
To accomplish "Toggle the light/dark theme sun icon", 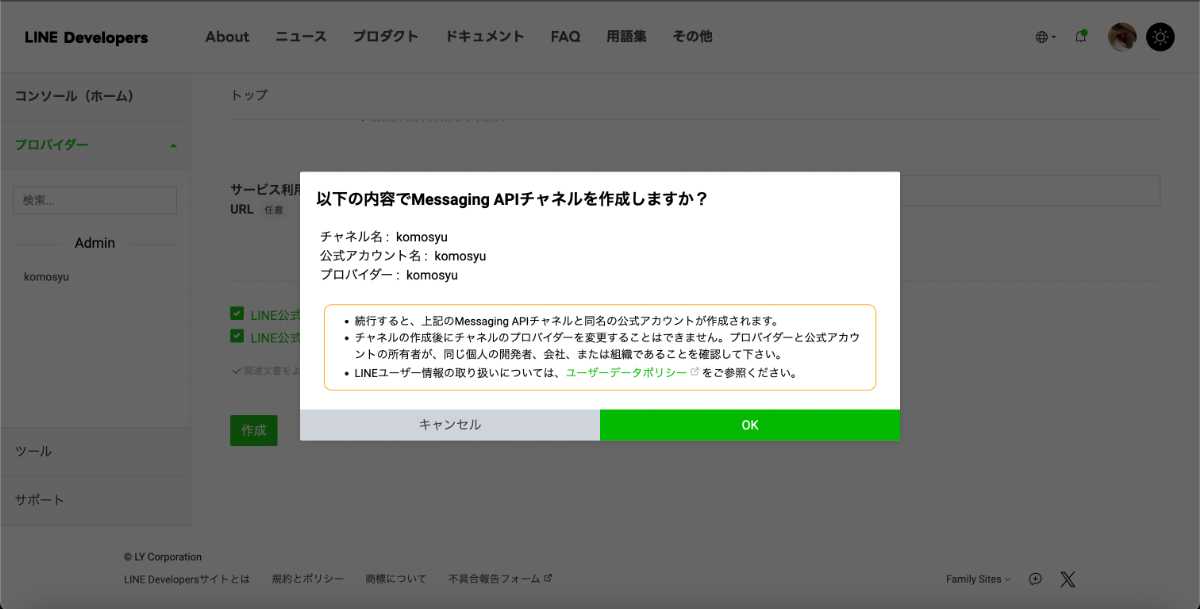I will [x=1160, y=37].
